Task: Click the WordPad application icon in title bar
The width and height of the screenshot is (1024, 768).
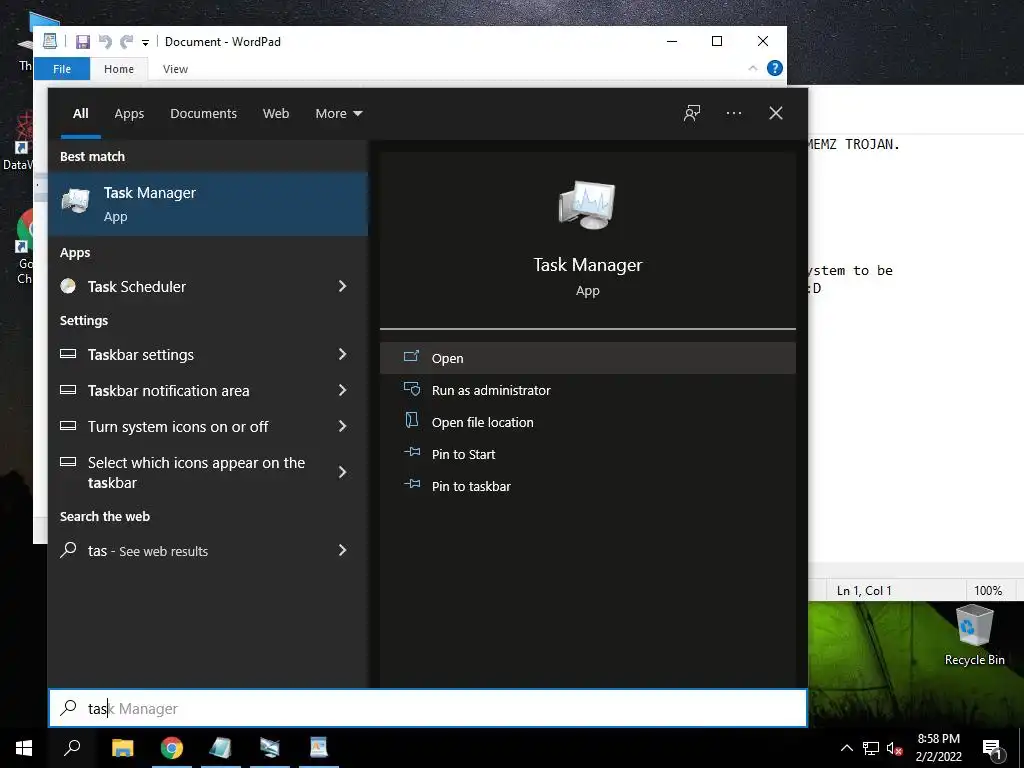Action: [50, 41]
